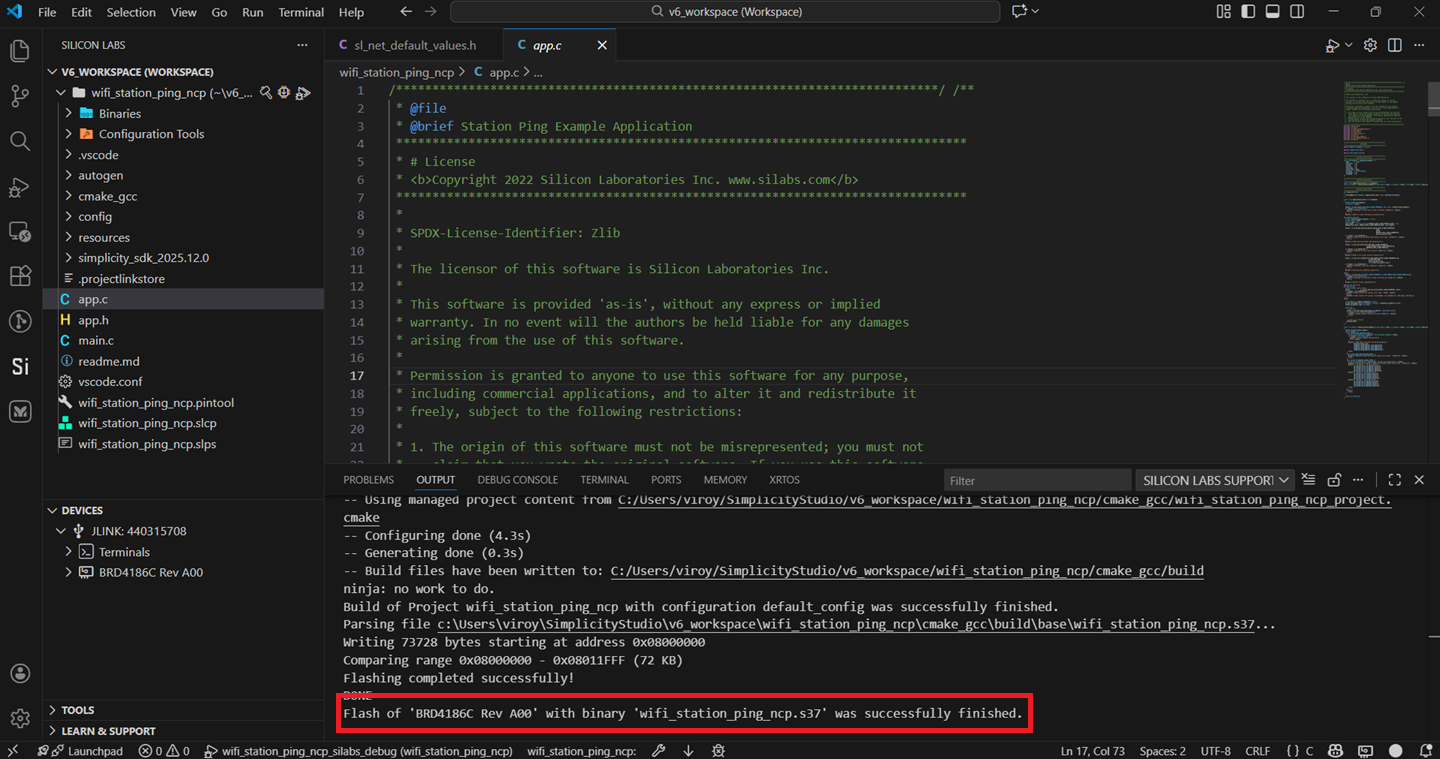Click the Filter field in the Output panel
1440x759 pixels.
(1038, 480)
